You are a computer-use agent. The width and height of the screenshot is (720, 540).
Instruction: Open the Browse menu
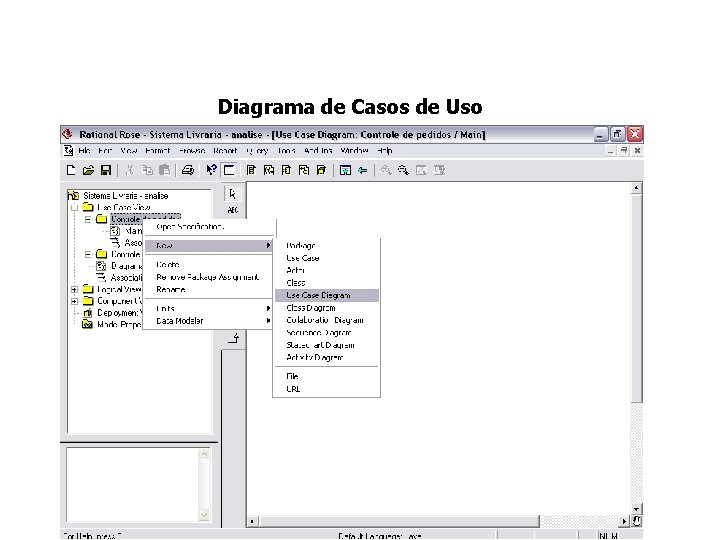(x=191, y=151)
